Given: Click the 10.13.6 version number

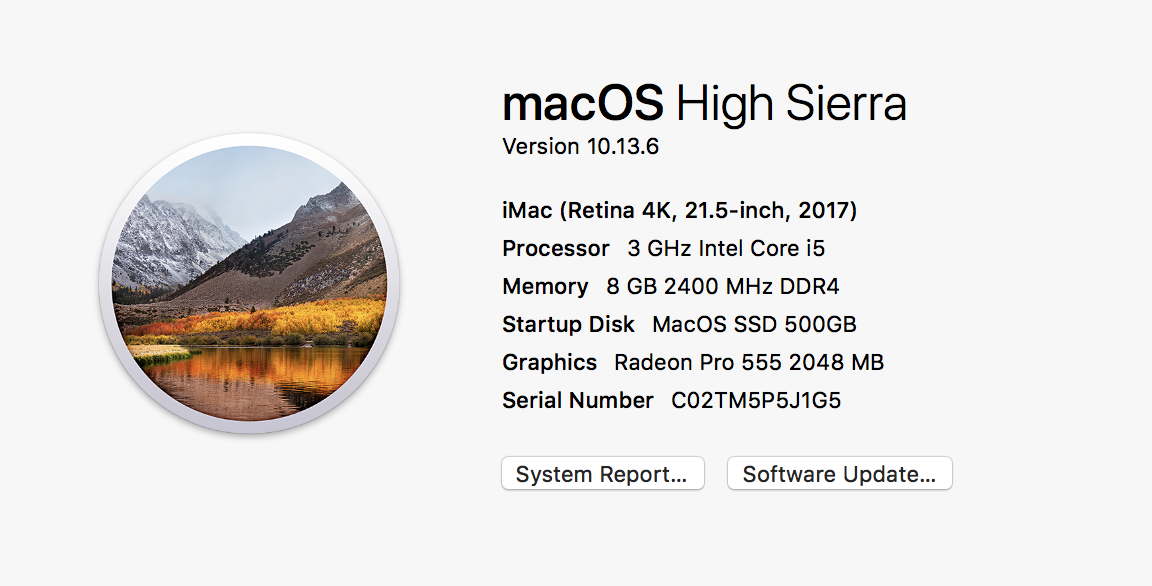Looking at the screenshot, I should click(x=622, y=147).
